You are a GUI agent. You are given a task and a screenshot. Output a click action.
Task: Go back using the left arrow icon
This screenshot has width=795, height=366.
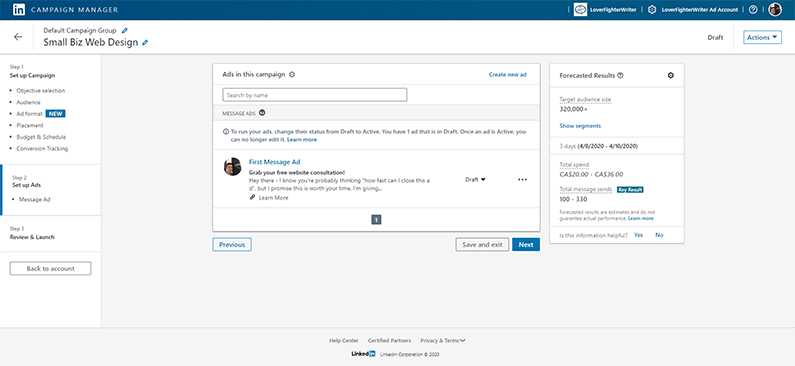pyautogui.click(x=18, y=37)
